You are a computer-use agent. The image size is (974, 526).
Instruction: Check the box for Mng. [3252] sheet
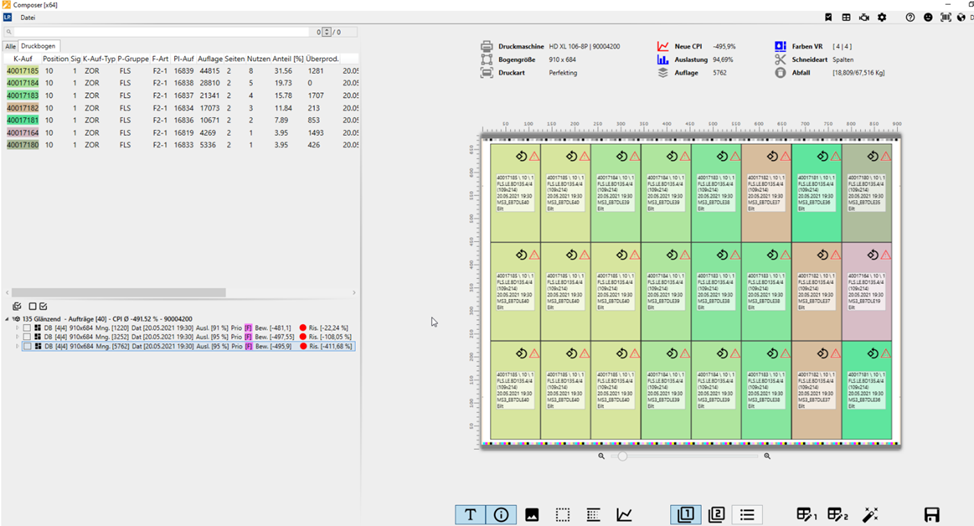26,337
